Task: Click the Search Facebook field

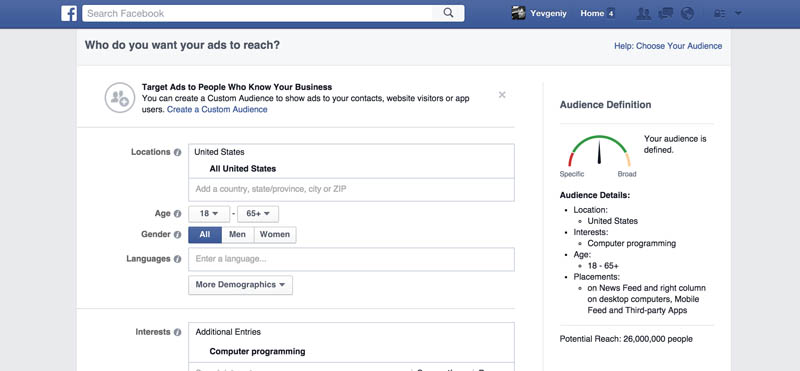Action: [x=258, y=13]
